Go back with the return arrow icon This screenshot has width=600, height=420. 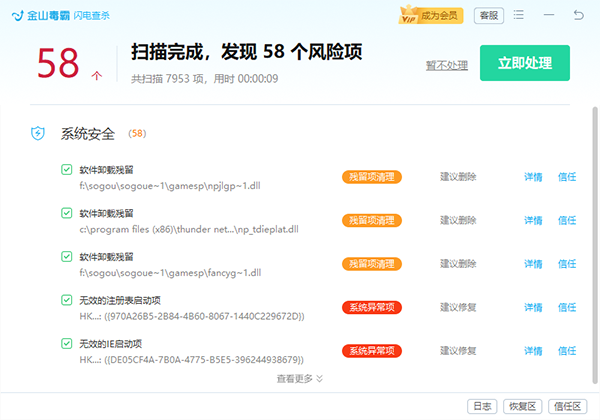pyautogui.click(x=579, y=15)
